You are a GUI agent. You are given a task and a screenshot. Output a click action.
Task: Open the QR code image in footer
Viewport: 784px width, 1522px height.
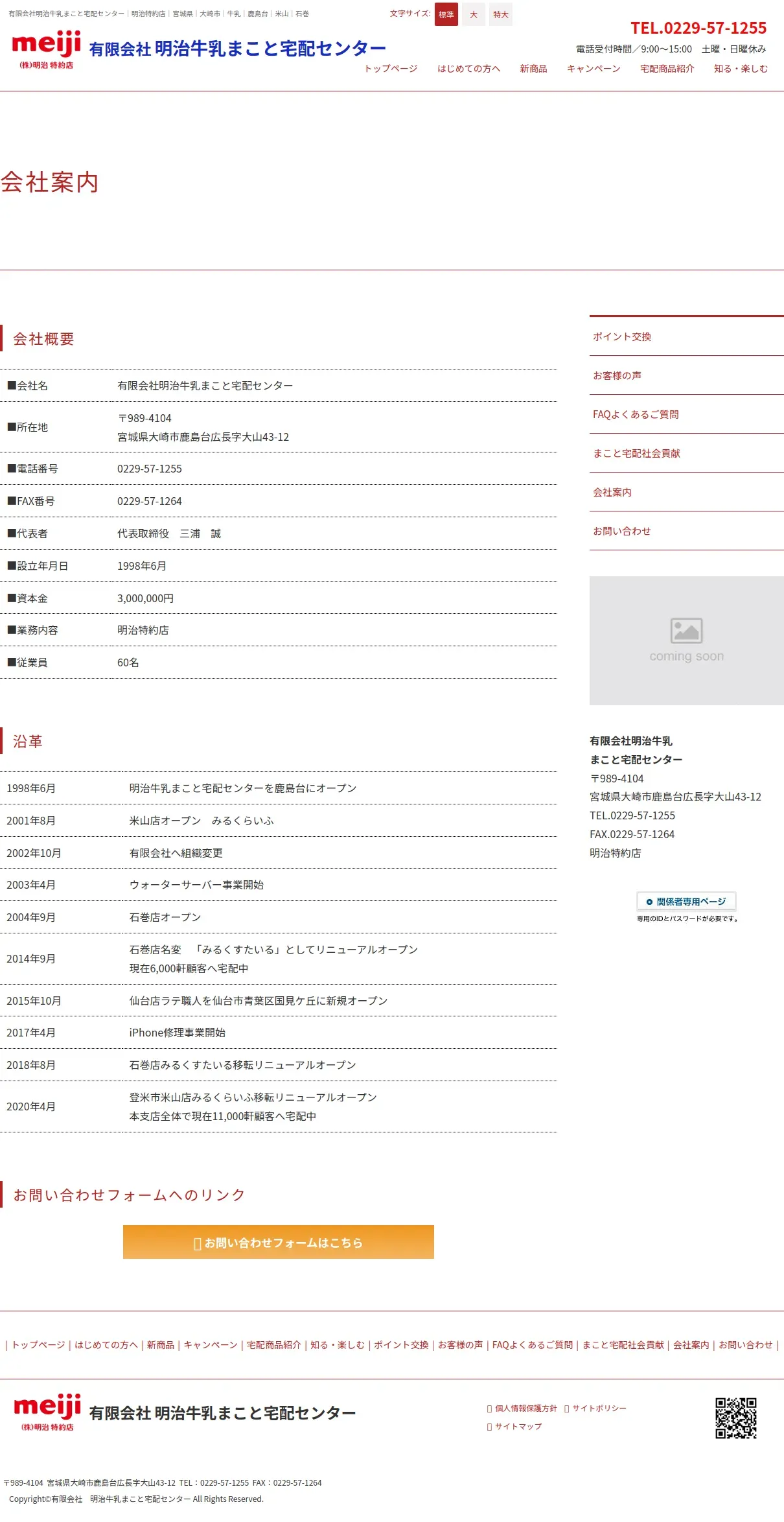click(x=736, y=1418)
